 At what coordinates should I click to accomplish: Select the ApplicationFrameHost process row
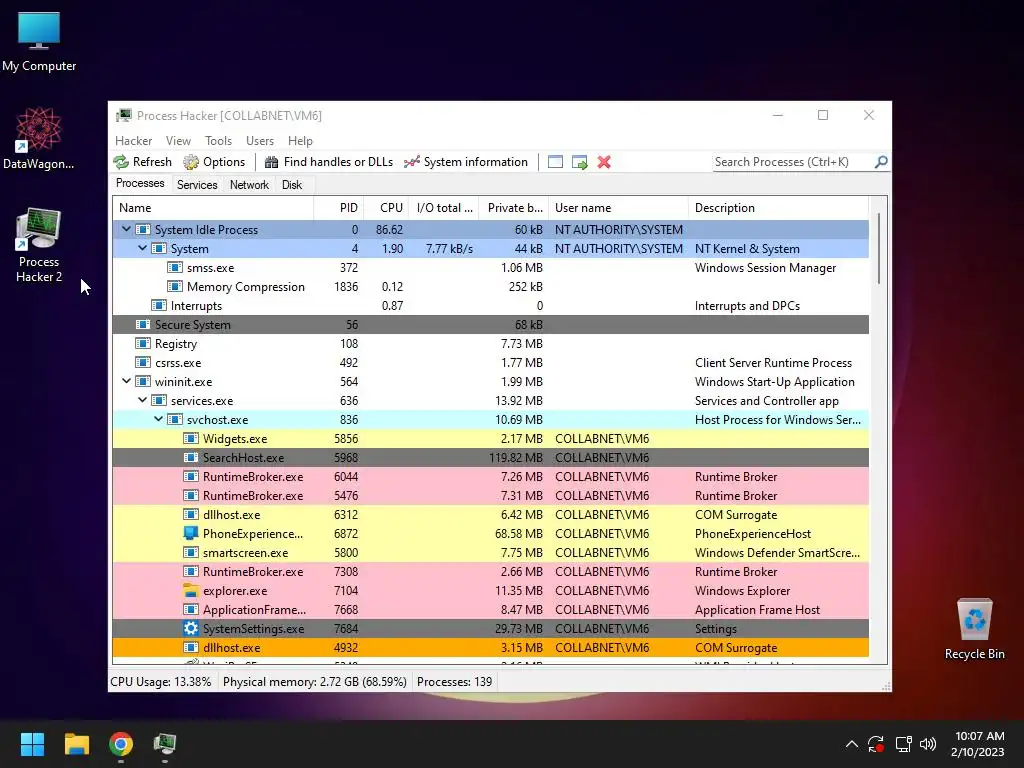[x=490, y=609]
